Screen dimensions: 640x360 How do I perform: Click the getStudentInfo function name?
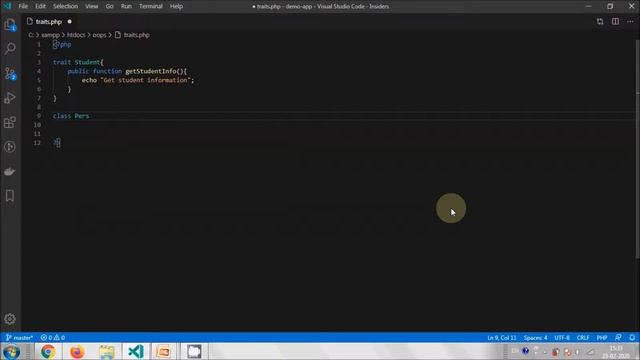pyautogui.click(x=151, y=71)
